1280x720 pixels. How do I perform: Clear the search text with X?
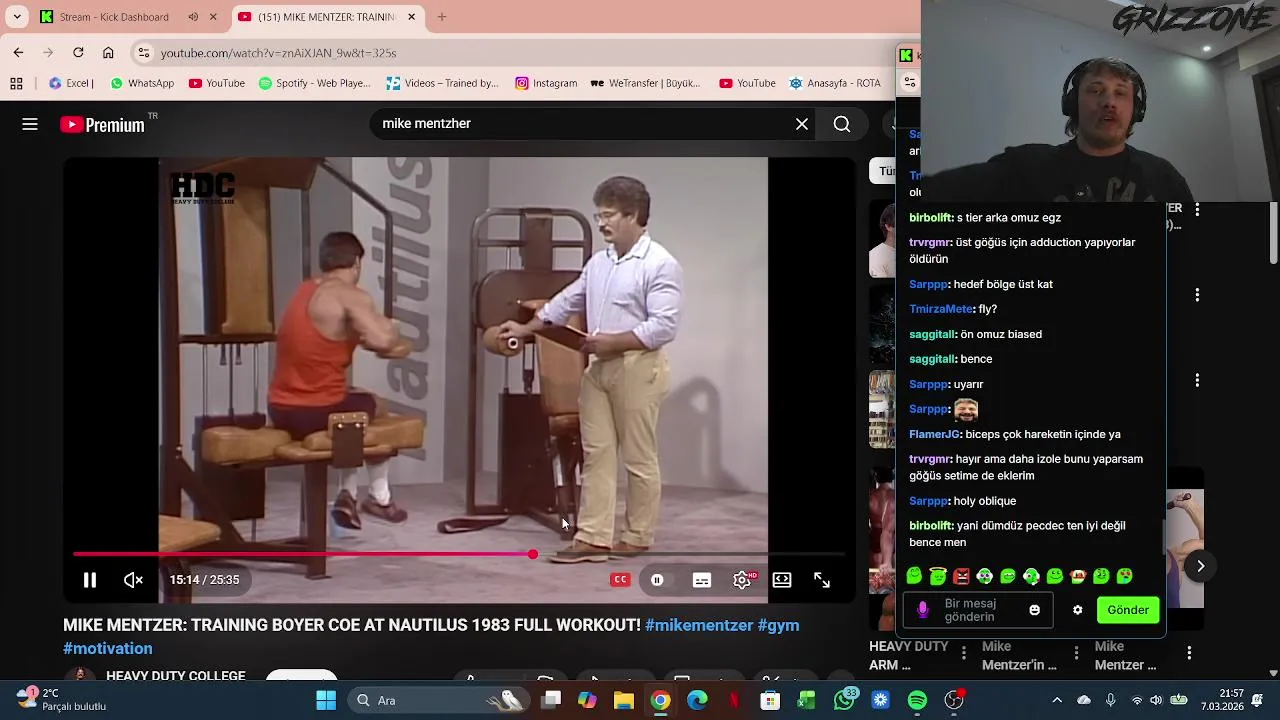tap(802, 124)
